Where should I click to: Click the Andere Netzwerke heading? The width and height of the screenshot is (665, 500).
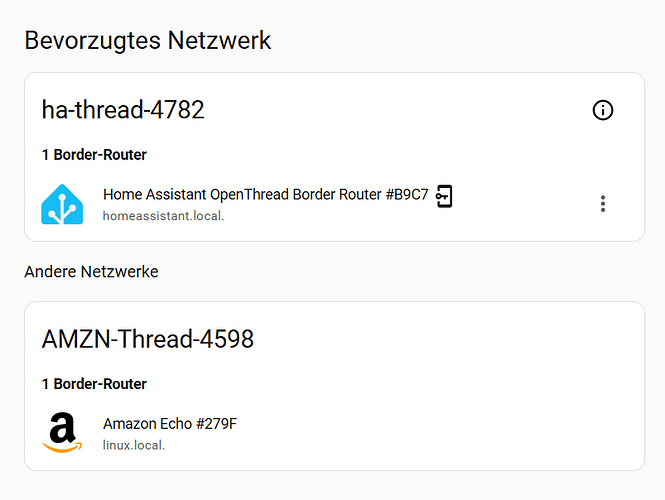point(91,271)
